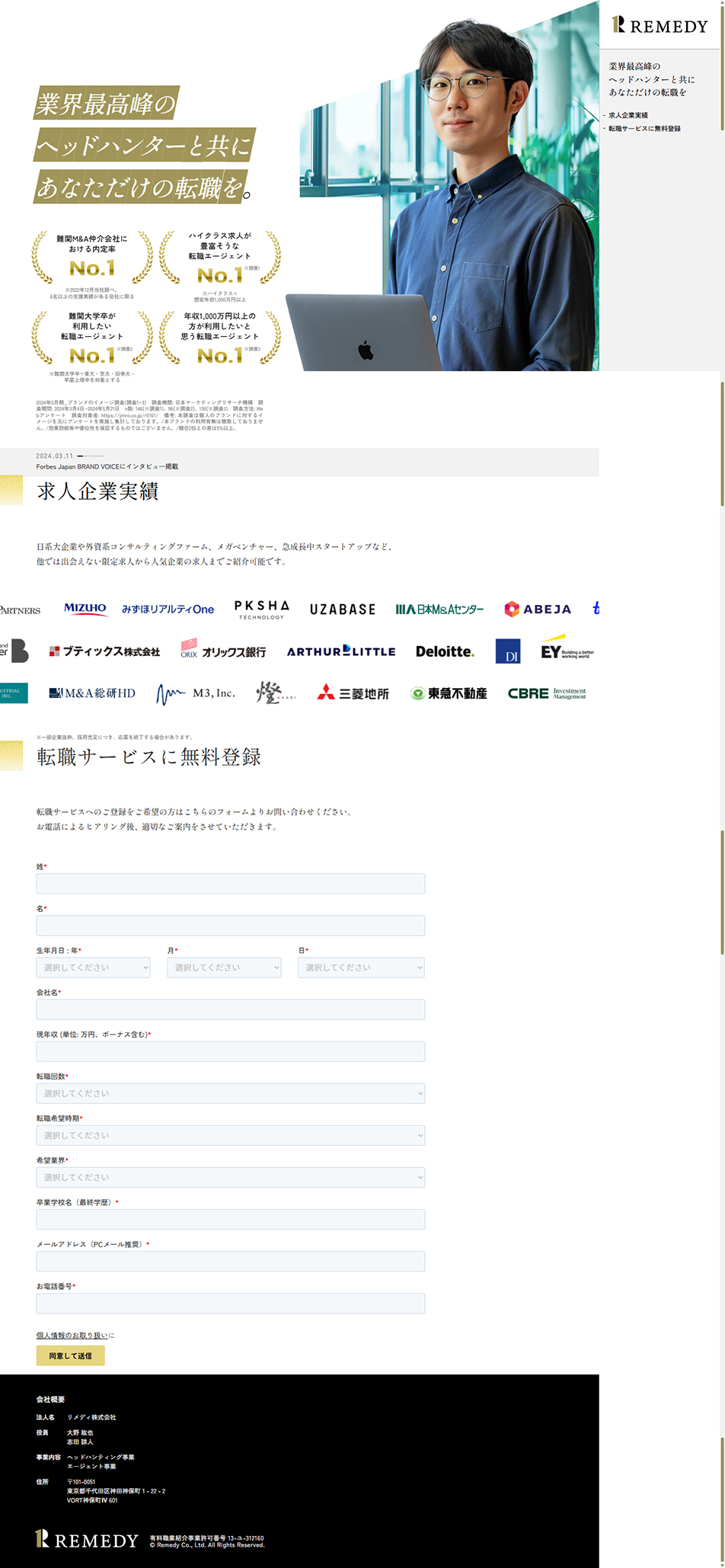Image resolution: width=725 pixels, height=1568 pixels.
Task: Click the 同意して送信 submit button
Action: [x=70, y=1355]
